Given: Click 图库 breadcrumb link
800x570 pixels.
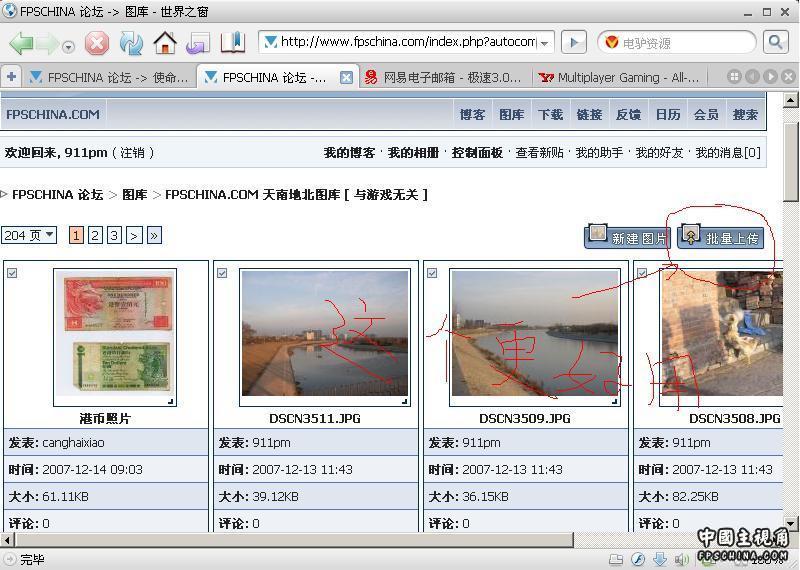Looking at the screenshot, I should coord(135,194).
